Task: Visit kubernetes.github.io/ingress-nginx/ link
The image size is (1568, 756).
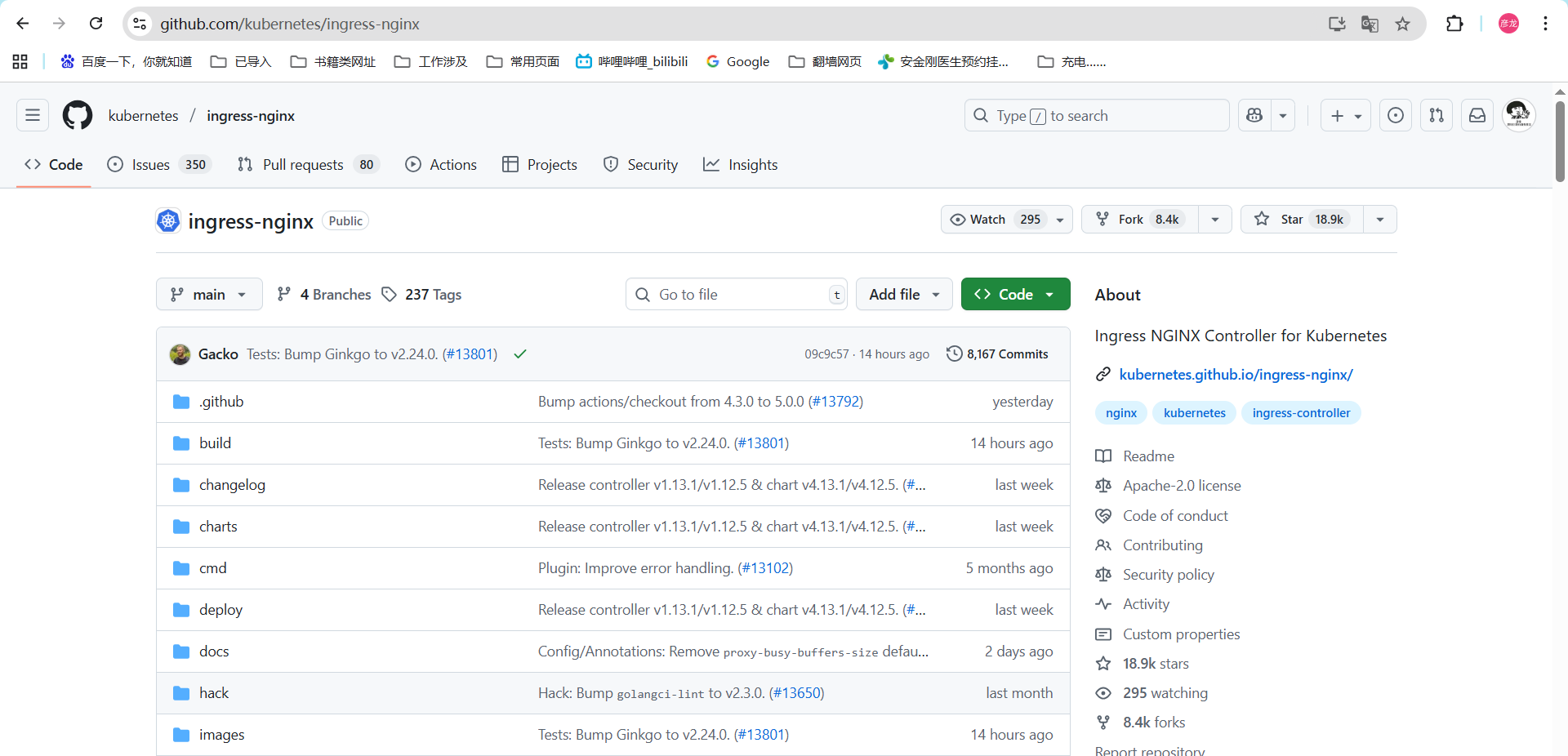Action: 1236,375
